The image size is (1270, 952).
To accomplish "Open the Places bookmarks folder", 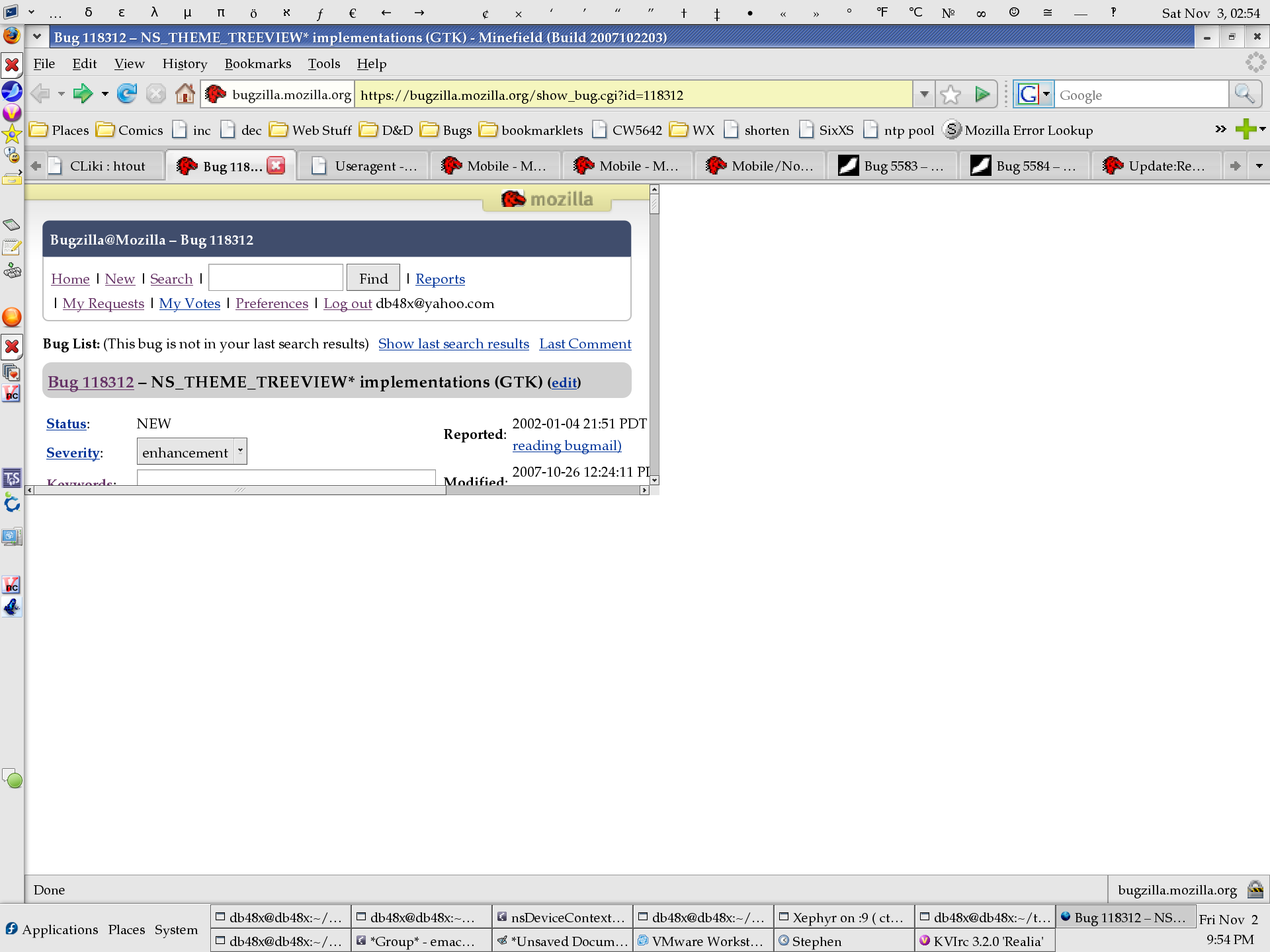I will [60, 130].
